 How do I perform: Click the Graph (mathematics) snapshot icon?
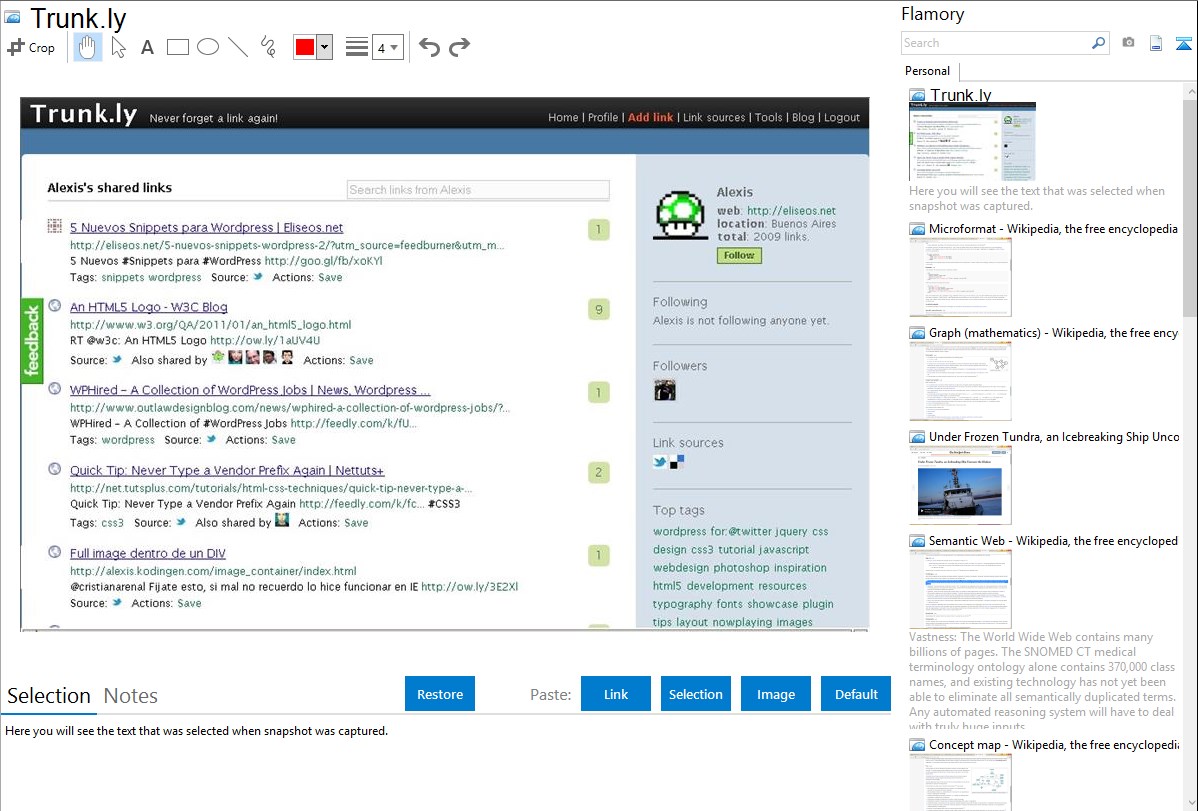917,333
